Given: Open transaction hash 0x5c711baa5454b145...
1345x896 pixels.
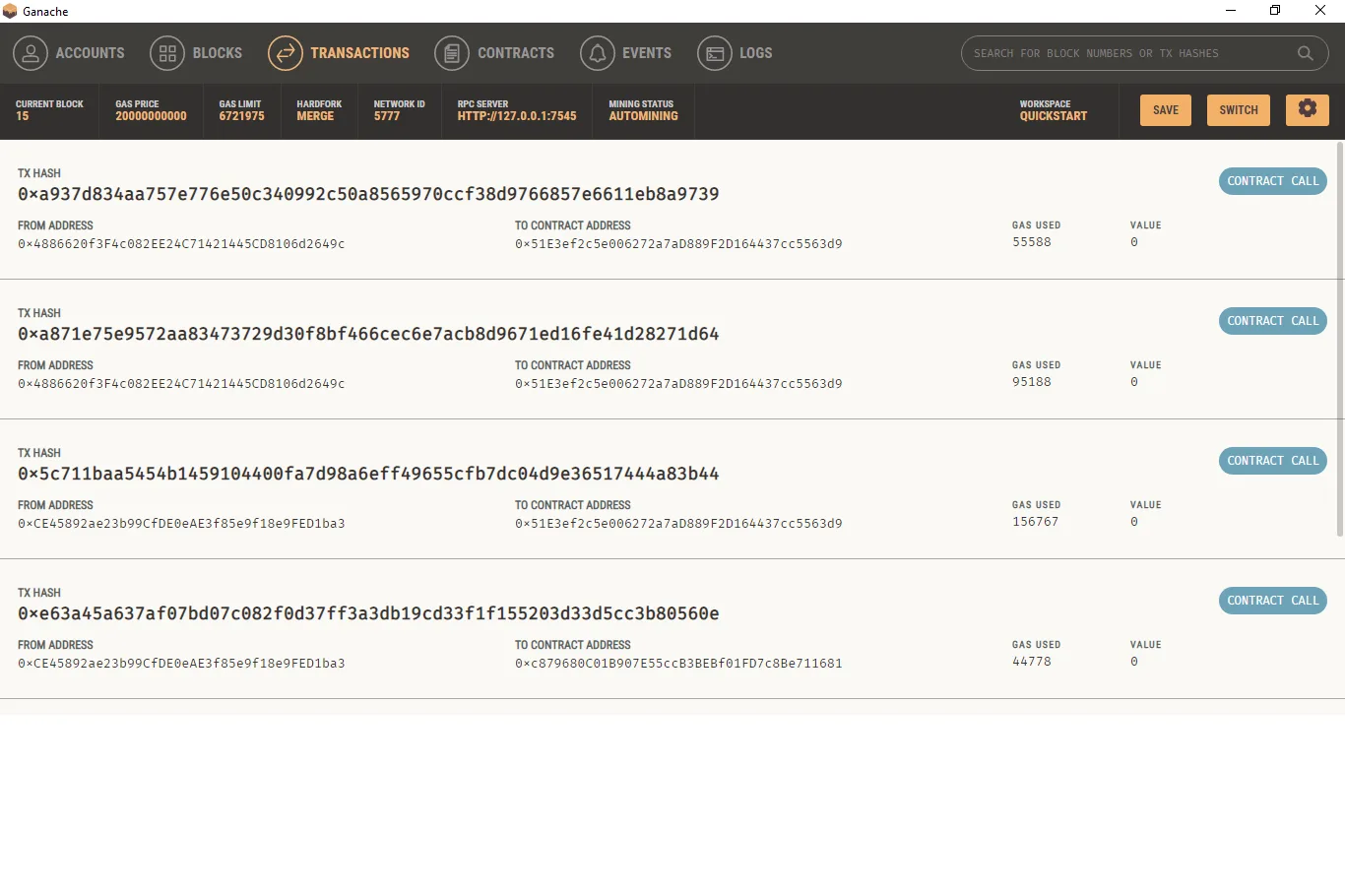Looking at the screenshot, I should (368, 474).
